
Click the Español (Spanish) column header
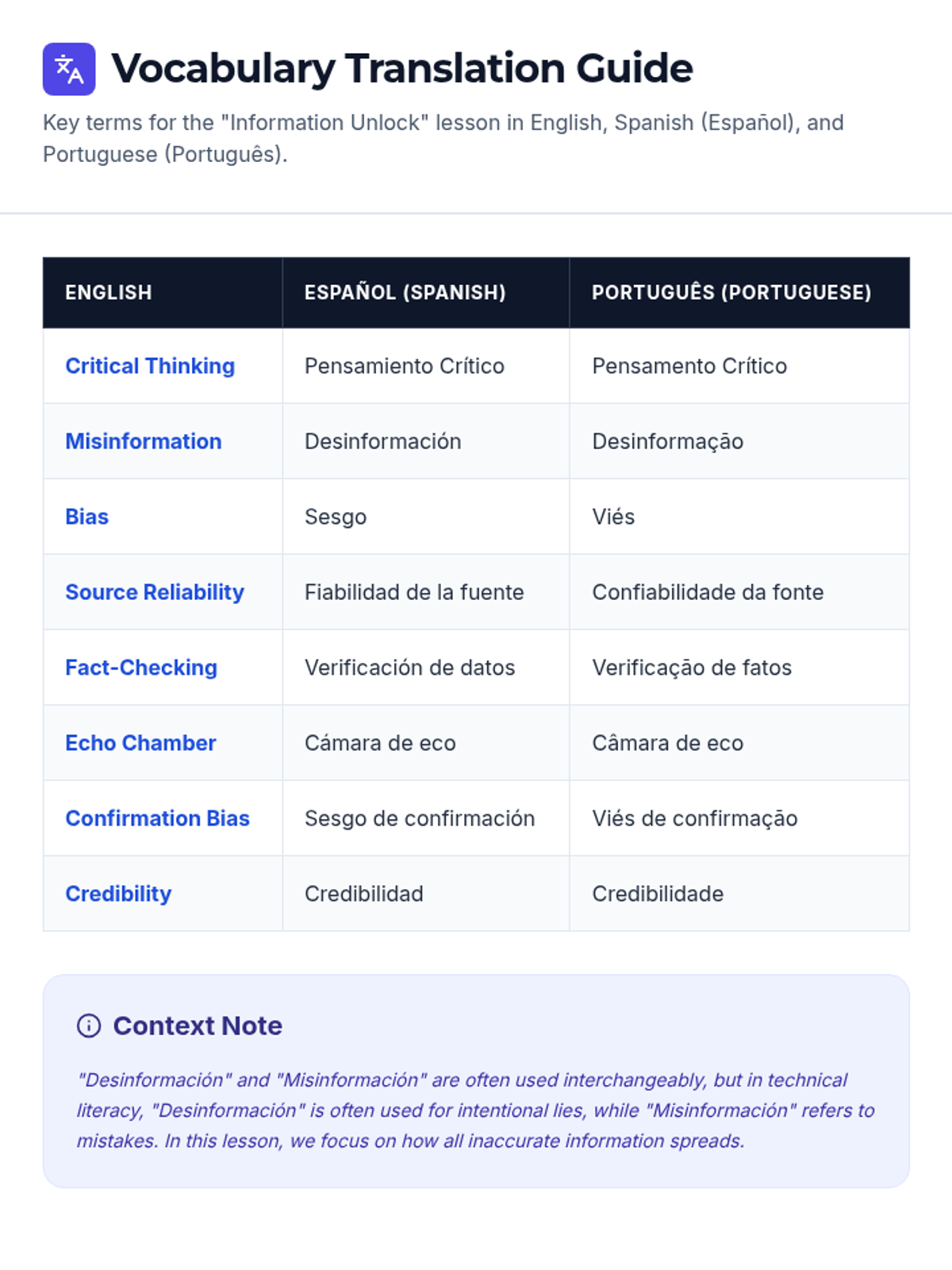405,292
